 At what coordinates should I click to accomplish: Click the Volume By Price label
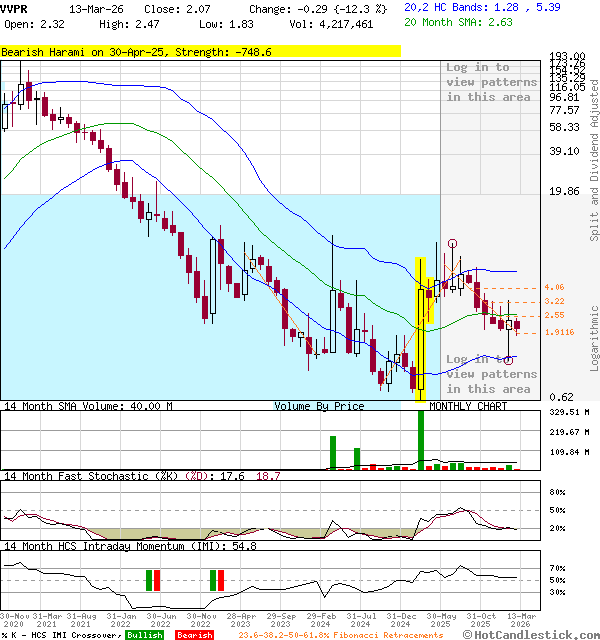319,407
